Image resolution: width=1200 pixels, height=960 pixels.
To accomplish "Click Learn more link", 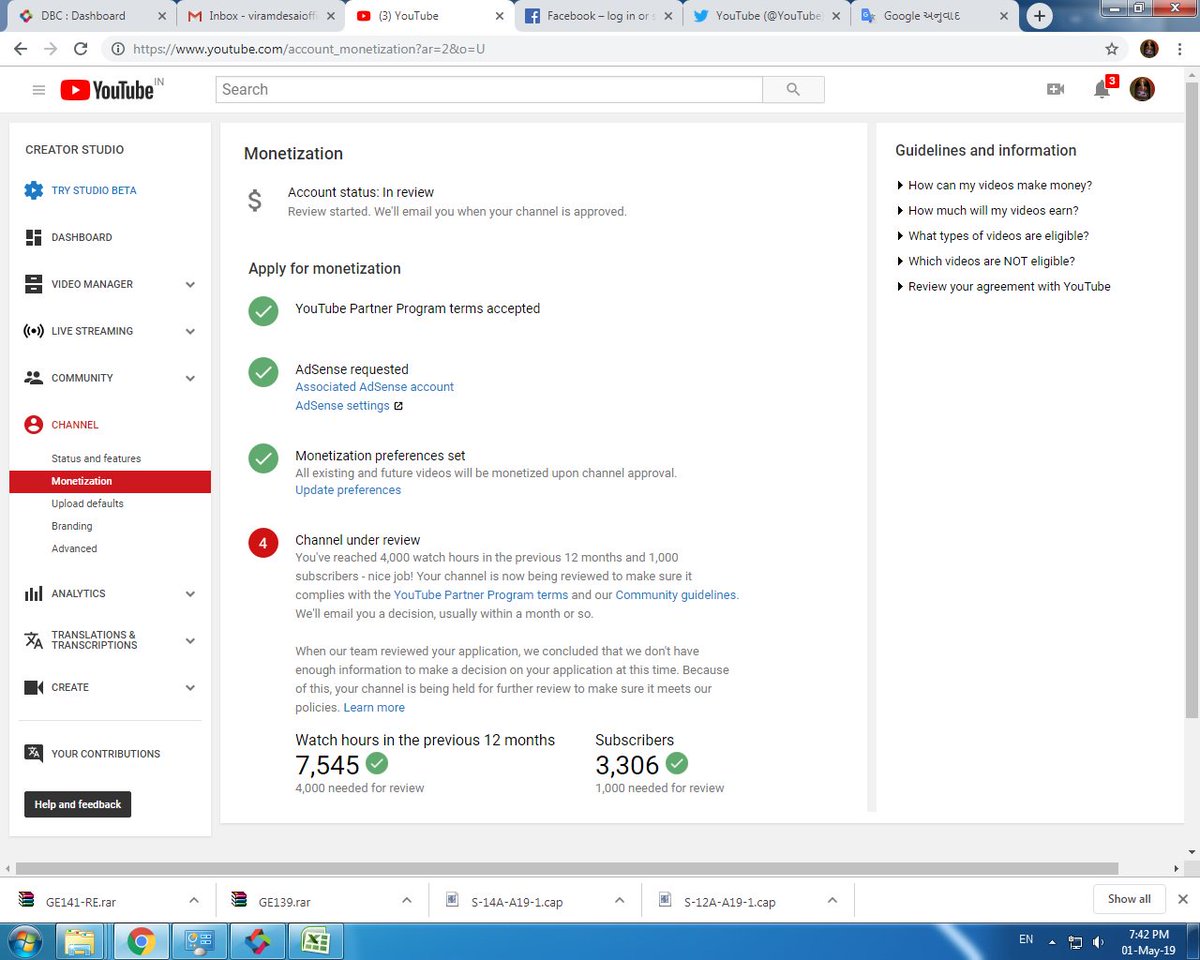I will click(374, 707).
